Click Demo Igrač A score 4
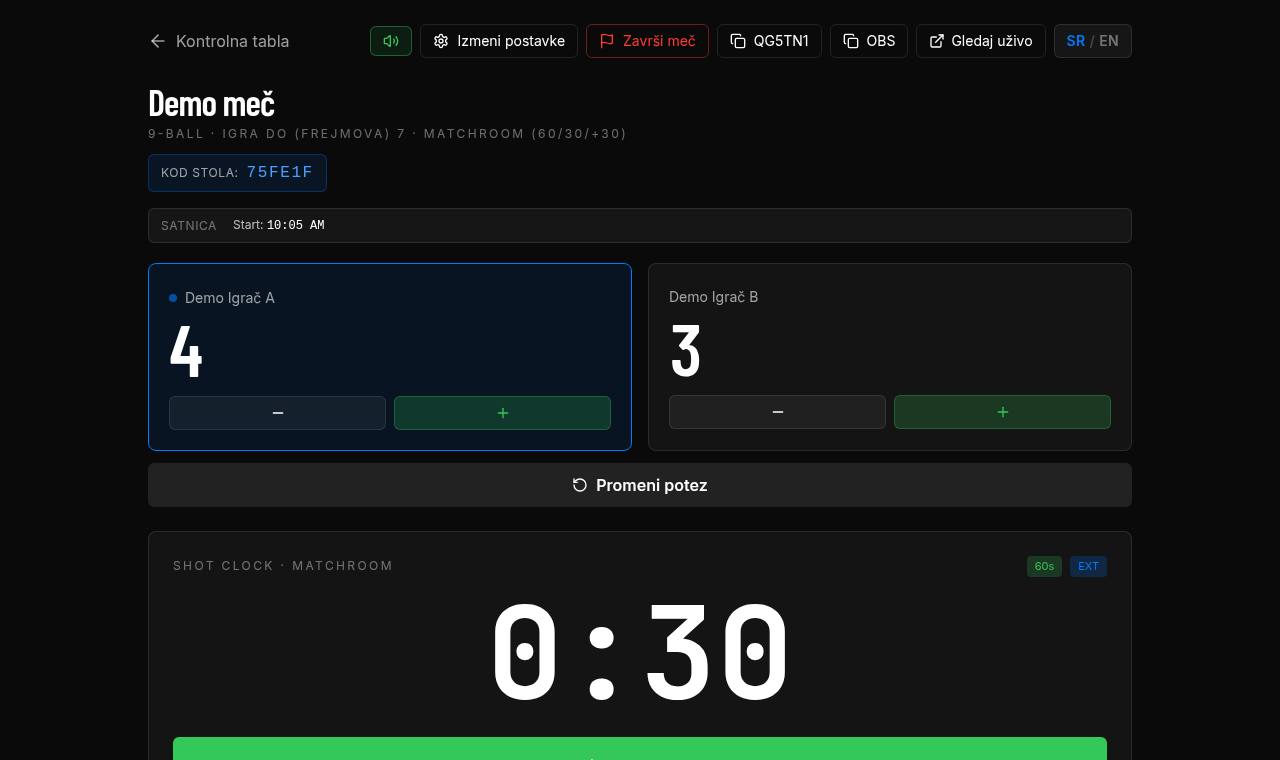Viewport: 1280px width, 760px height. pos(186,351)
